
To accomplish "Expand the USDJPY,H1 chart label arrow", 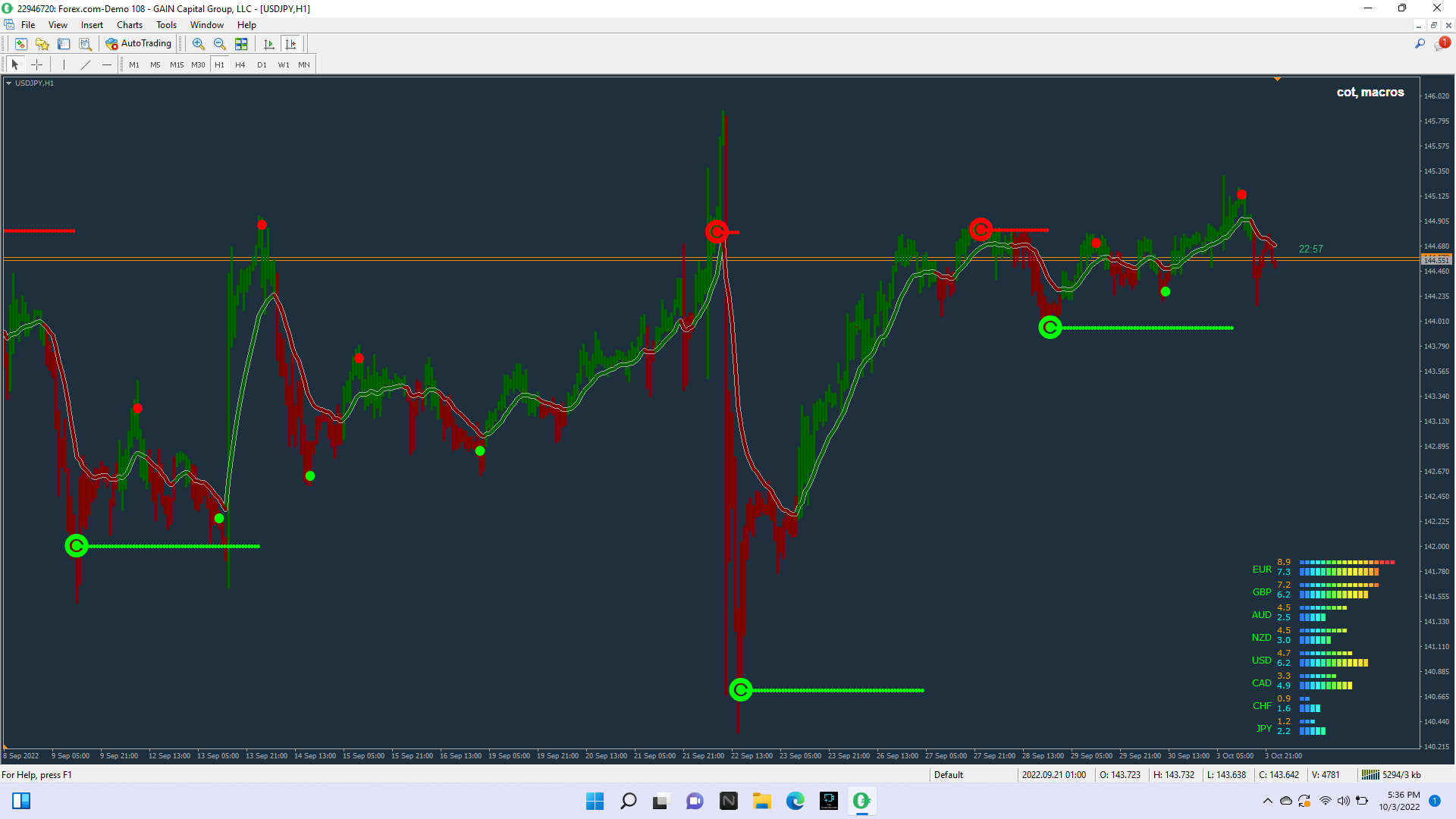I will (x=8, y=83).
